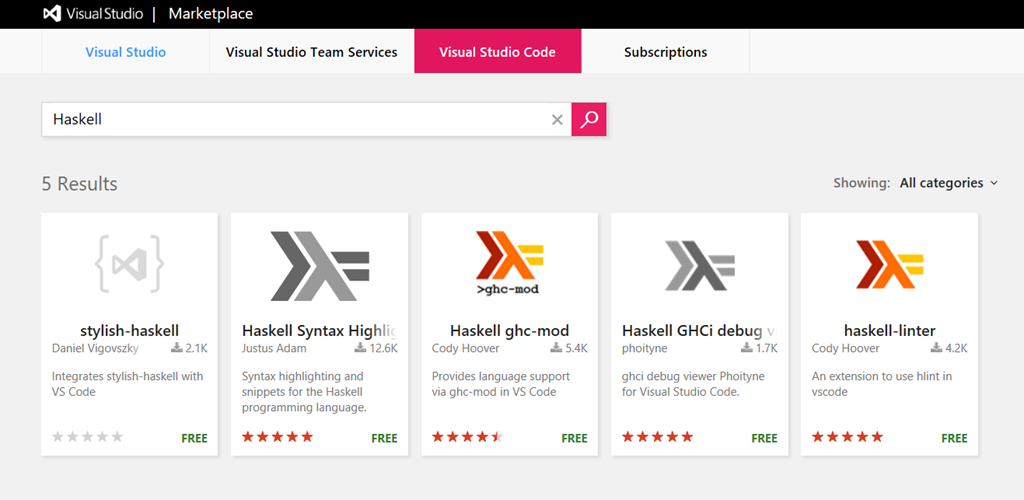Click download icon on haskell-linter card

click(936, 348)
